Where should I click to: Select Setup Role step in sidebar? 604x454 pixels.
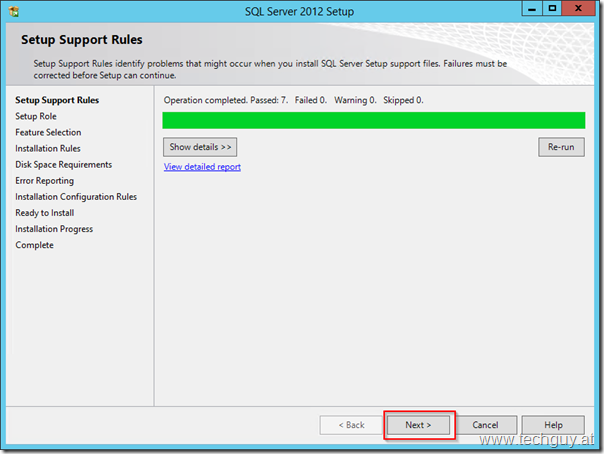click(x=36, y=116)
